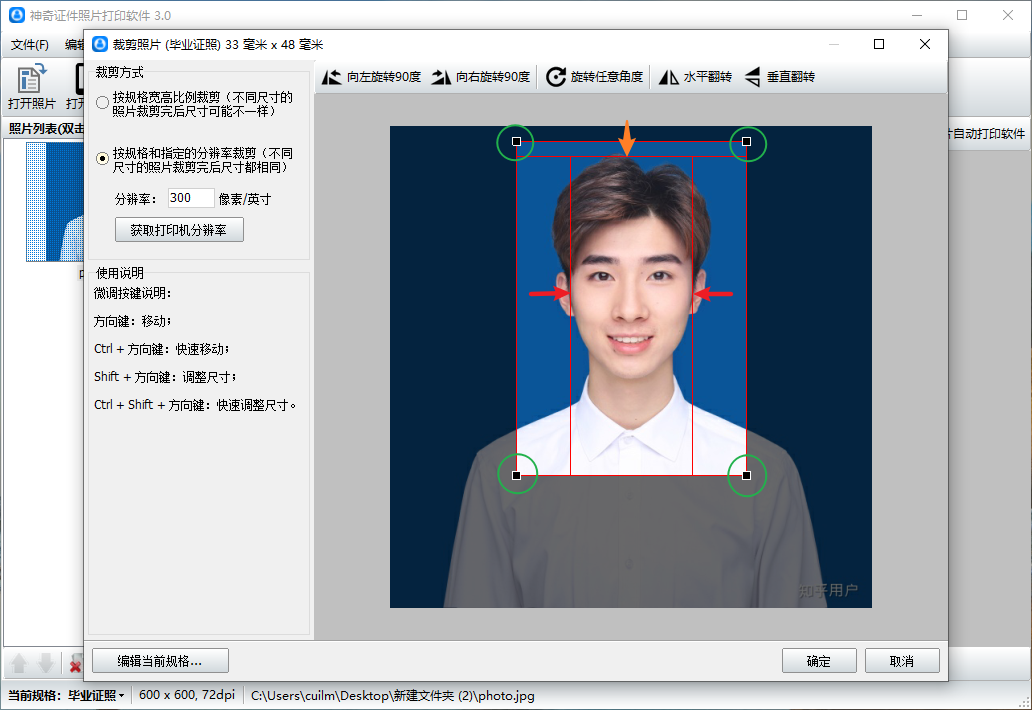Click the 打开照片 toolbar icon

coord(31,79)
